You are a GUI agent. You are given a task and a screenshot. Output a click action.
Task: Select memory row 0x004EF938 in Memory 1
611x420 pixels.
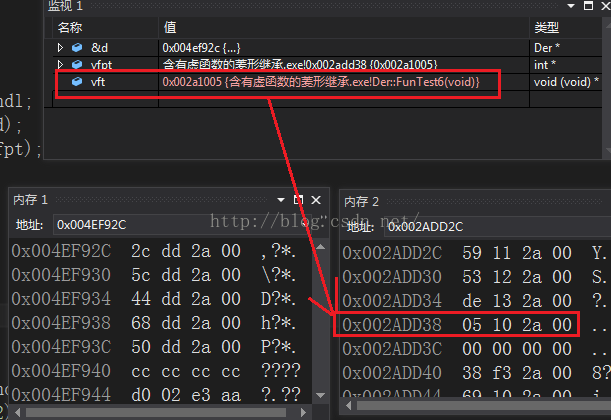pos(154,323)
